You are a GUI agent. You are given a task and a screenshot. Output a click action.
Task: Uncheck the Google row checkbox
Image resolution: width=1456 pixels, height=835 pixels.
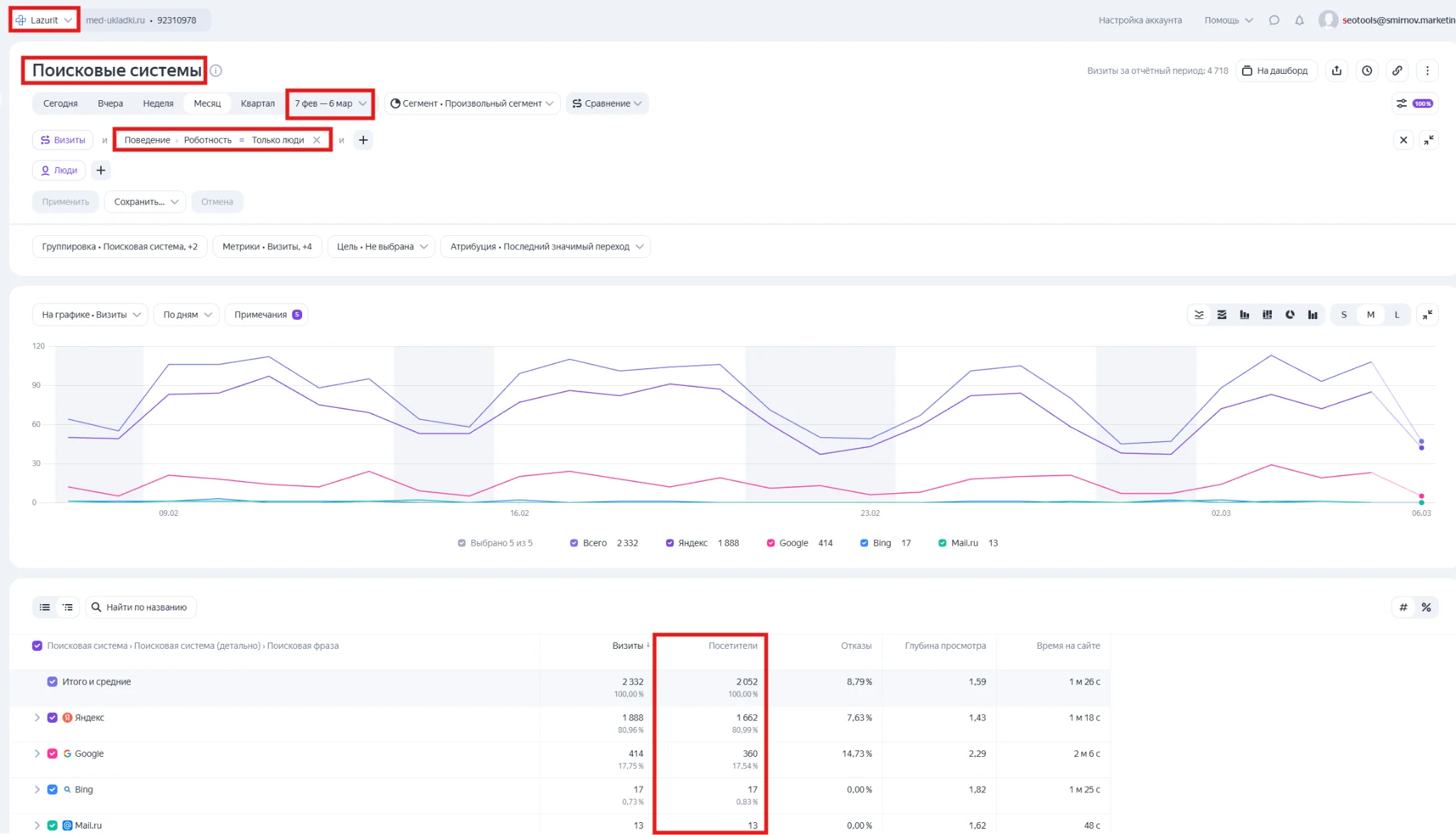pyautogui.click(x=52, y=753)
